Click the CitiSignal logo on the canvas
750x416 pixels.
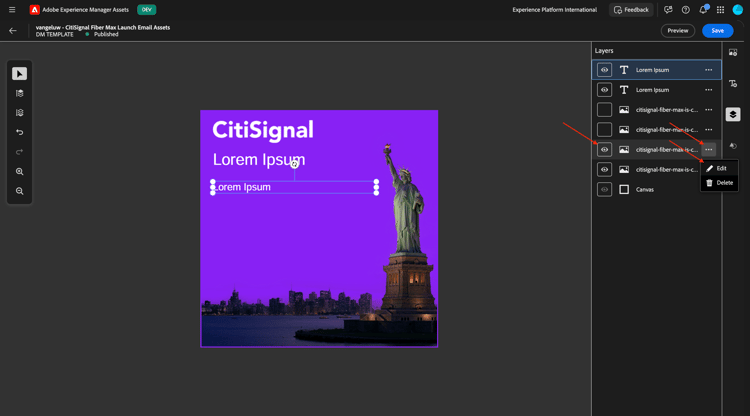(x=263, y=130)
